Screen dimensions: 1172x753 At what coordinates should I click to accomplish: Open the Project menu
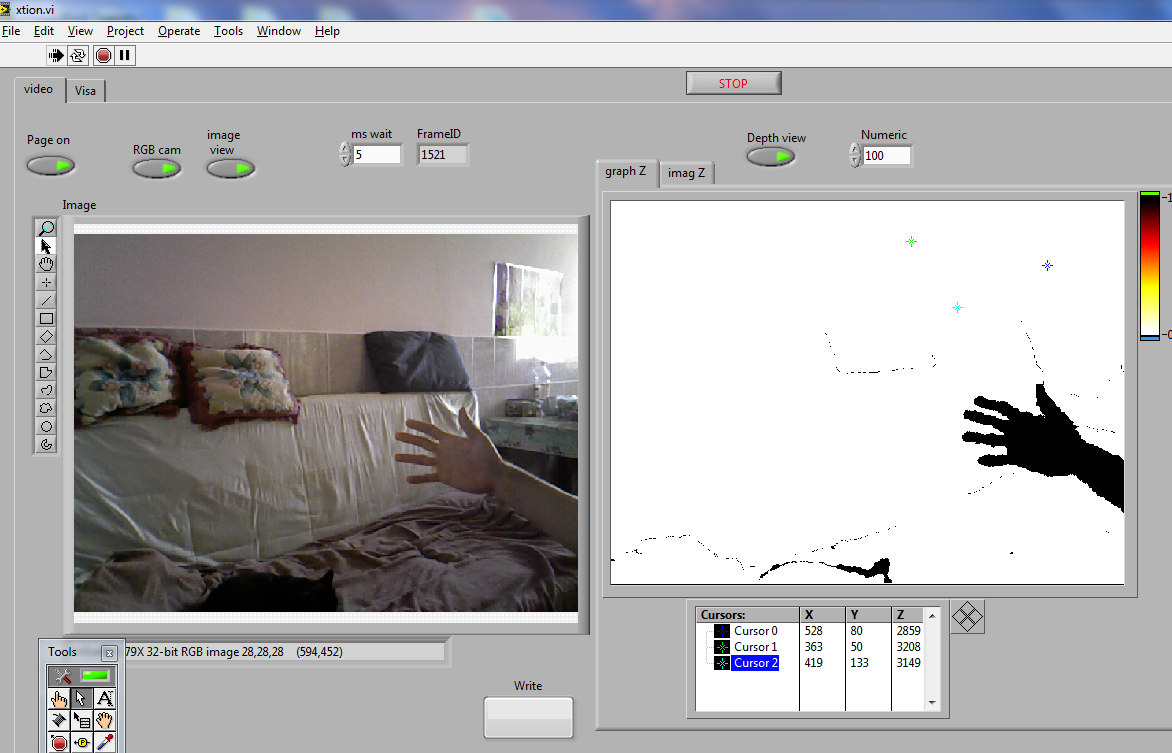tap(125, 31)
